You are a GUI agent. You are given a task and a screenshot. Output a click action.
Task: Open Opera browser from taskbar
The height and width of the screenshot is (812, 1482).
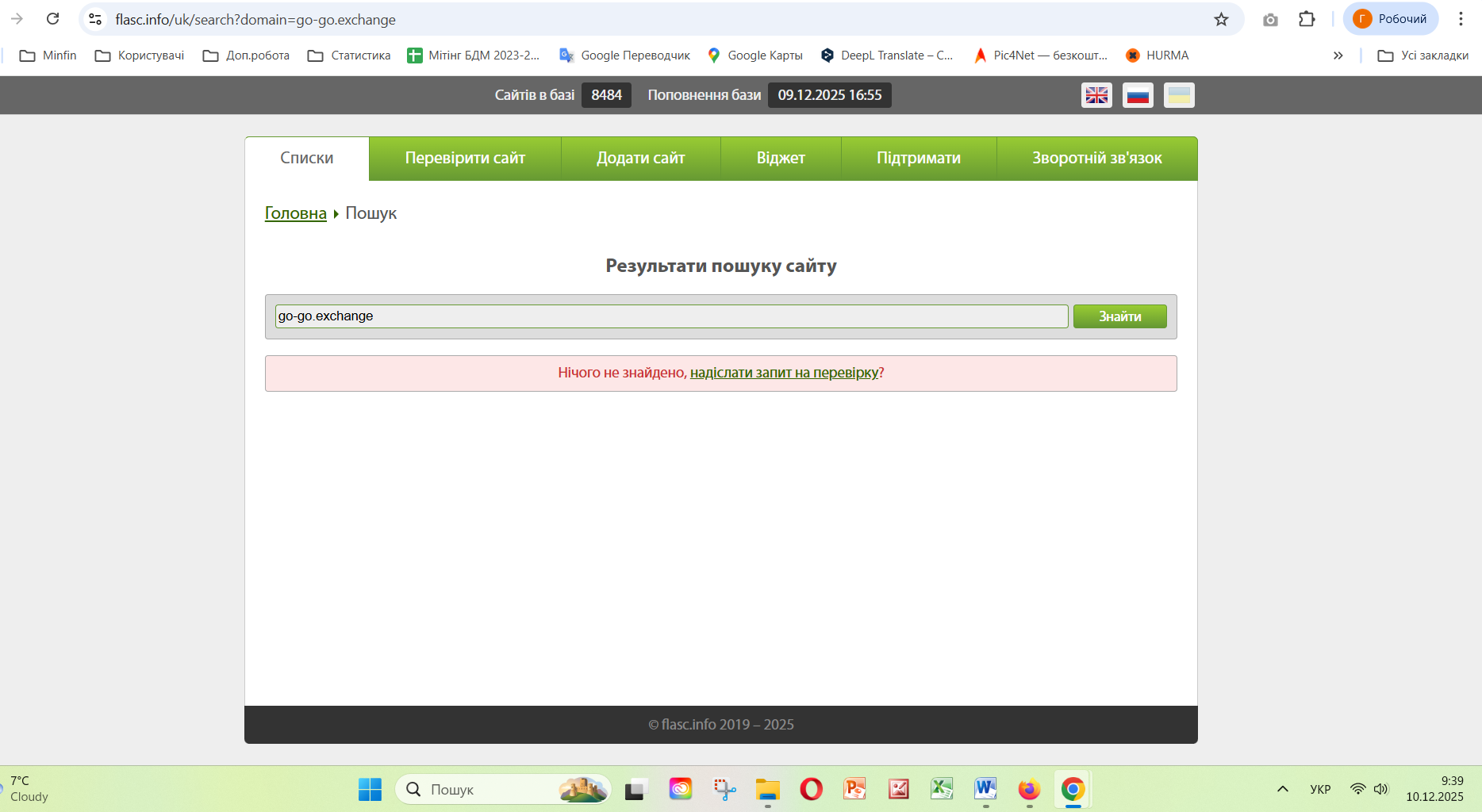[811, 789]
